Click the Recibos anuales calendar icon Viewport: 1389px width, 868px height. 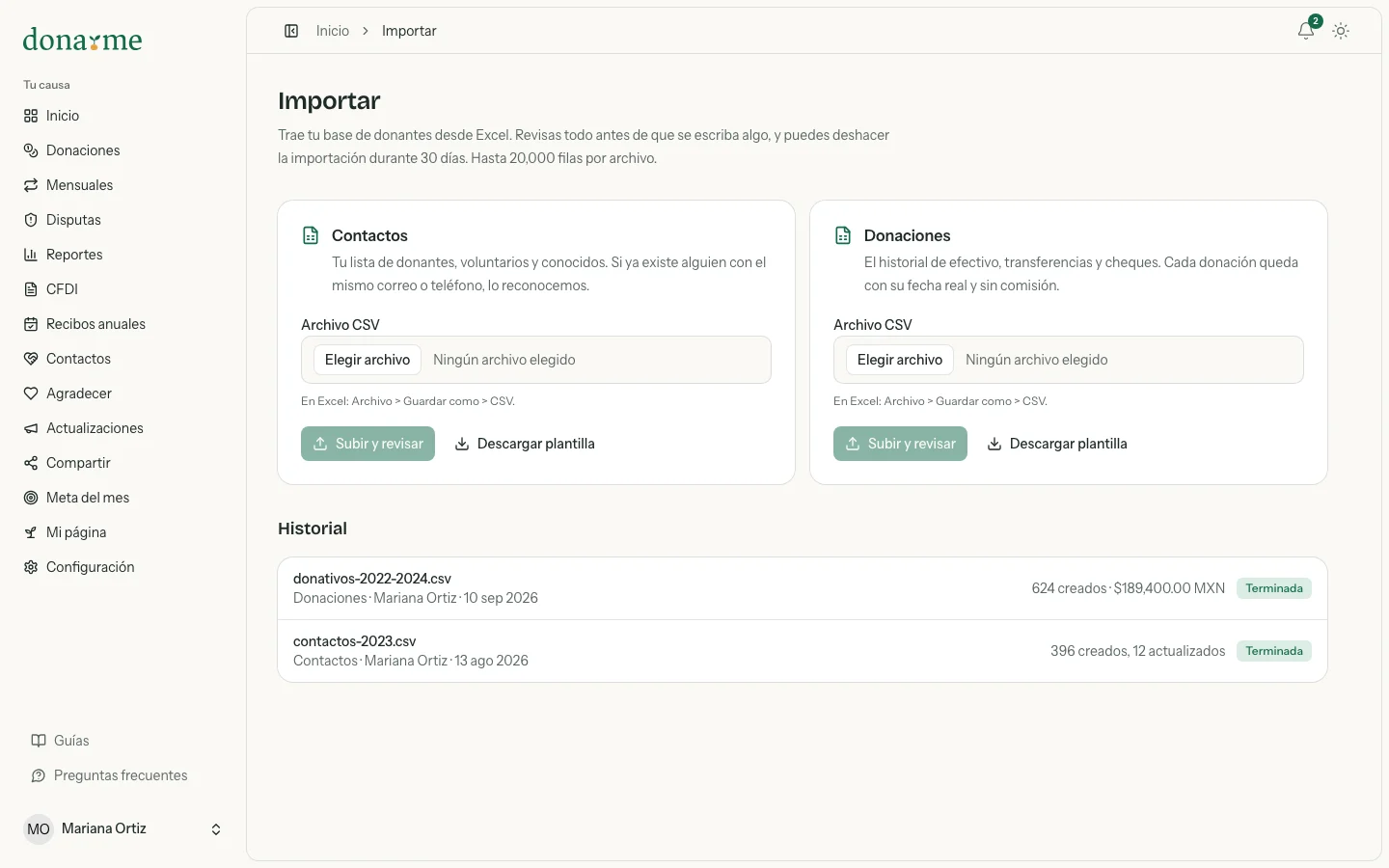tap(31, 324)
